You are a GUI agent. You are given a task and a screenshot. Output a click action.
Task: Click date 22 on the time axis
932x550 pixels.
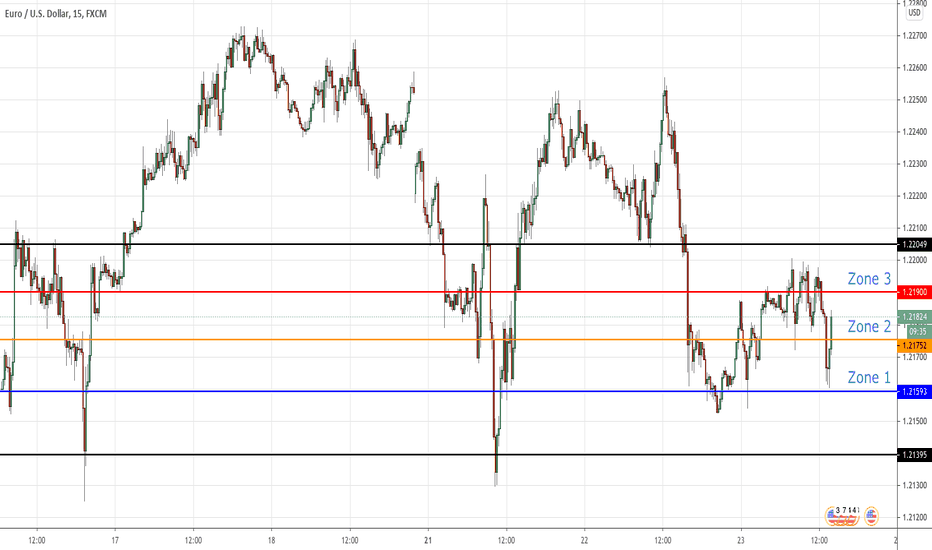pyautogui.click(x=584, y=540)
